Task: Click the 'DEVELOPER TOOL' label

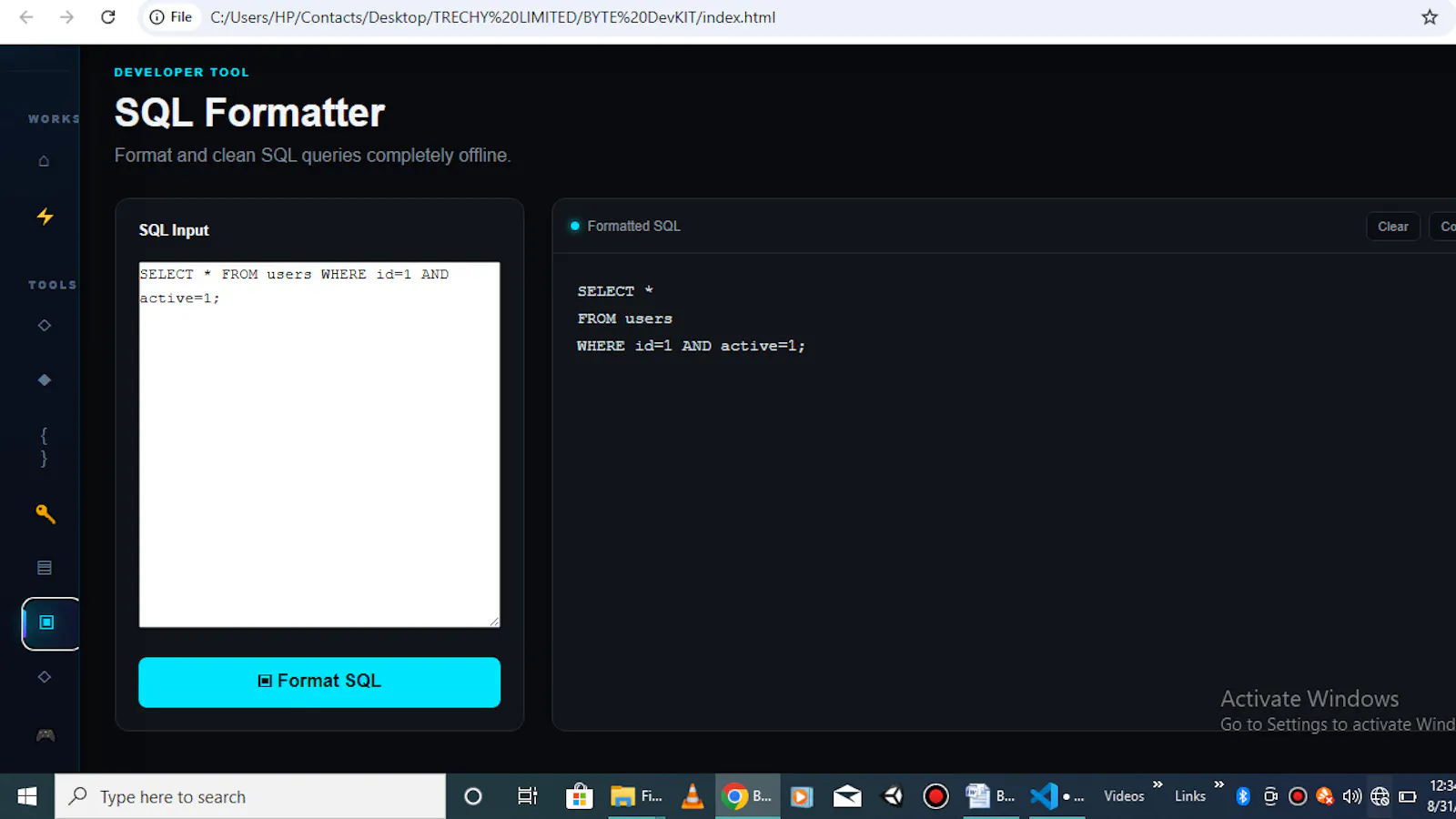Action: tap(181, 72)
